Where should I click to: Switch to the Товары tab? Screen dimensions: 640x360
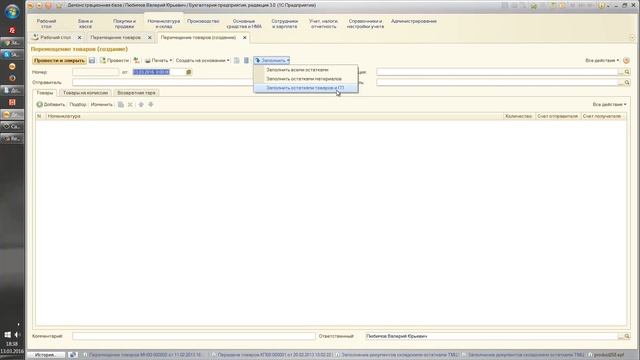[x=45, y=93]
